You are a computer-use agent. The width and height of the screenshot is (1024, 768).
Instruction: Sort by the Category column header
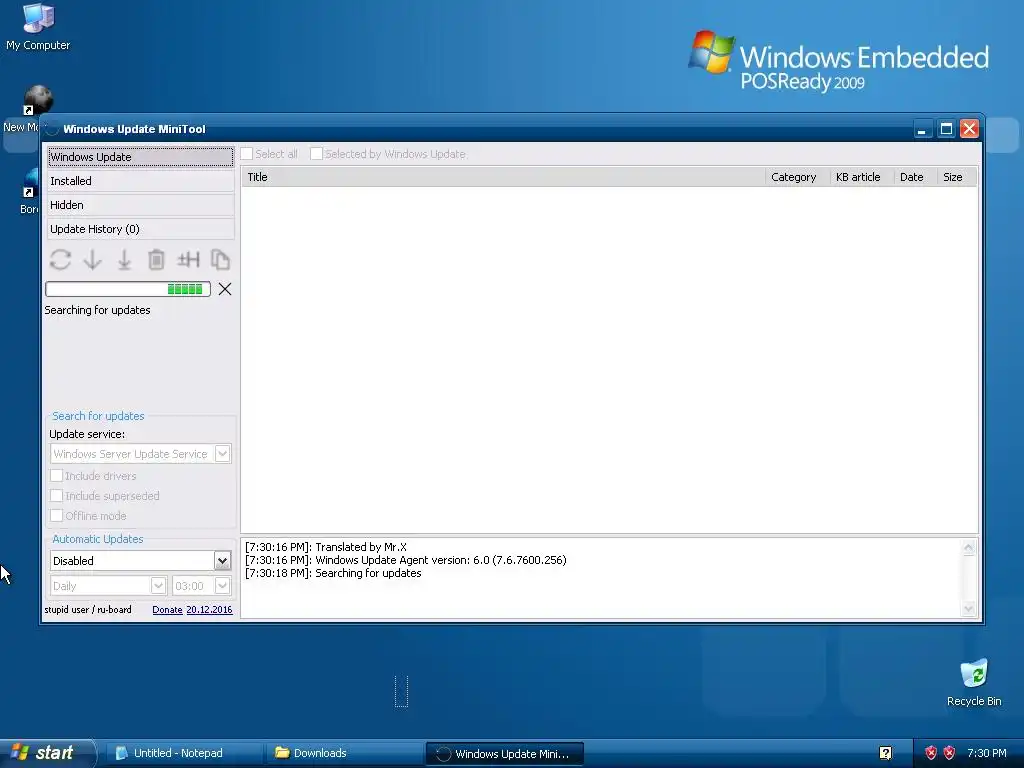point(797,177)
